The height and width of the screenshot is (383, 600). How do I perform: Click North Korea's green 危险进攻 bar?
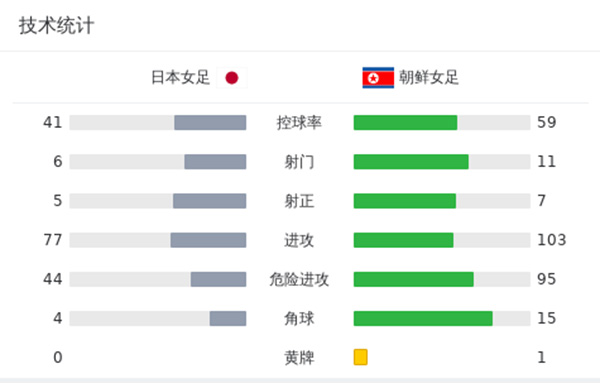(414, 279)
